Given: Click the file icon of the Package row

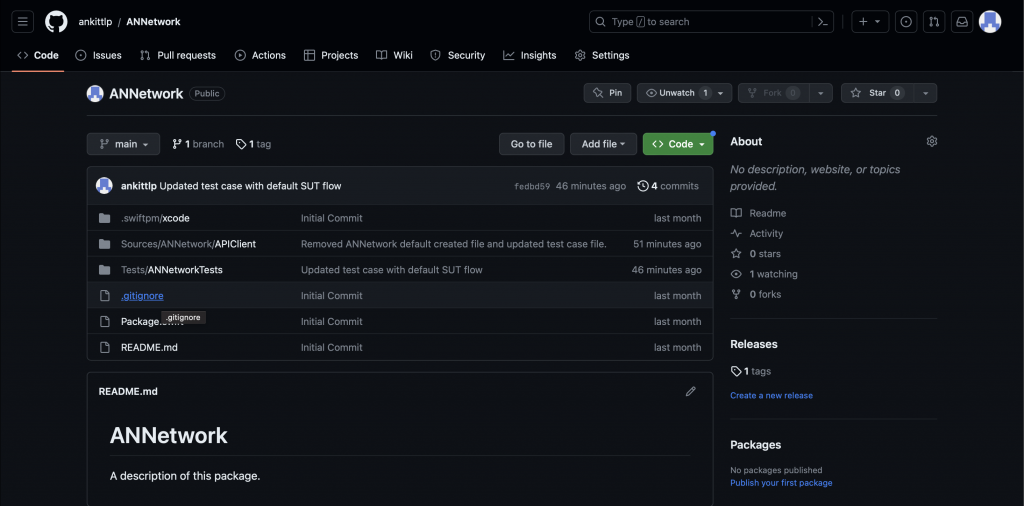Looking at the screenshot, I should click(x=104, y=321).
